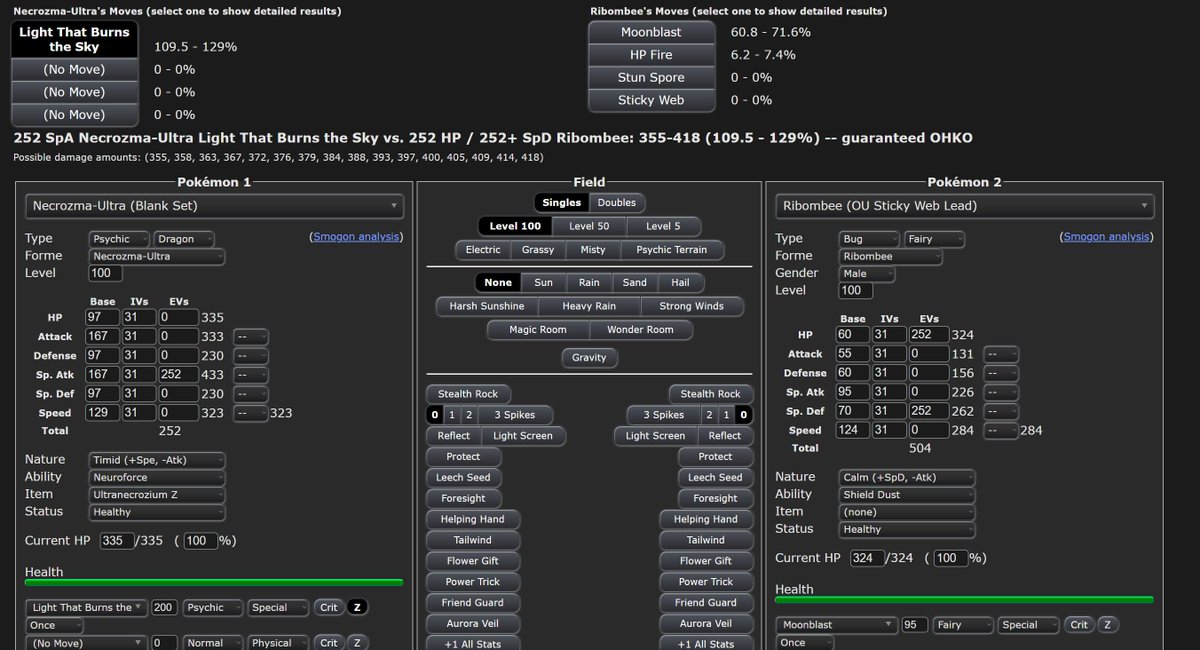Toggle right side Leech Seed
Image resolution: width=1200 pixels, height=650 pixels.
(715, 477)
